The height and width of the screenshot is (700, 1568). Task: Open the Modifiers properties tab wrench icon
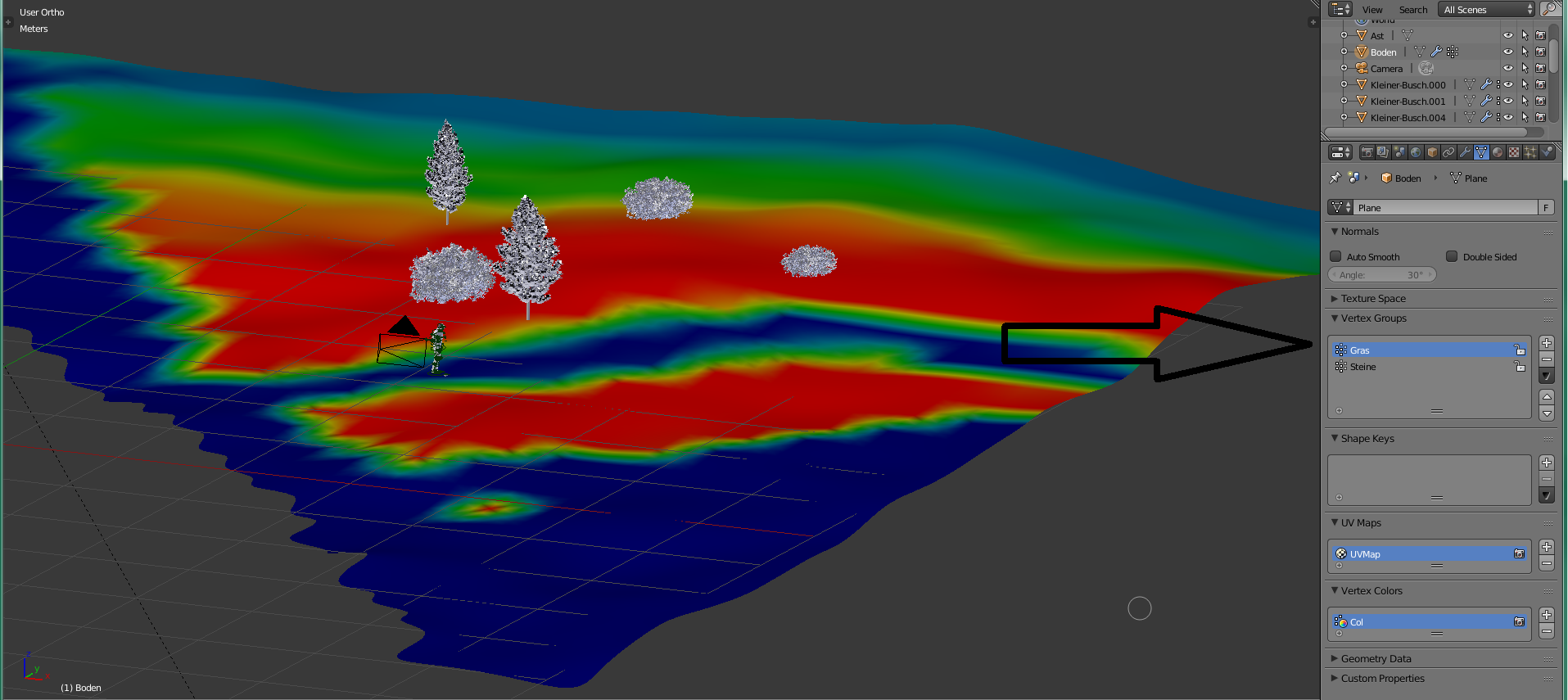1465,152
